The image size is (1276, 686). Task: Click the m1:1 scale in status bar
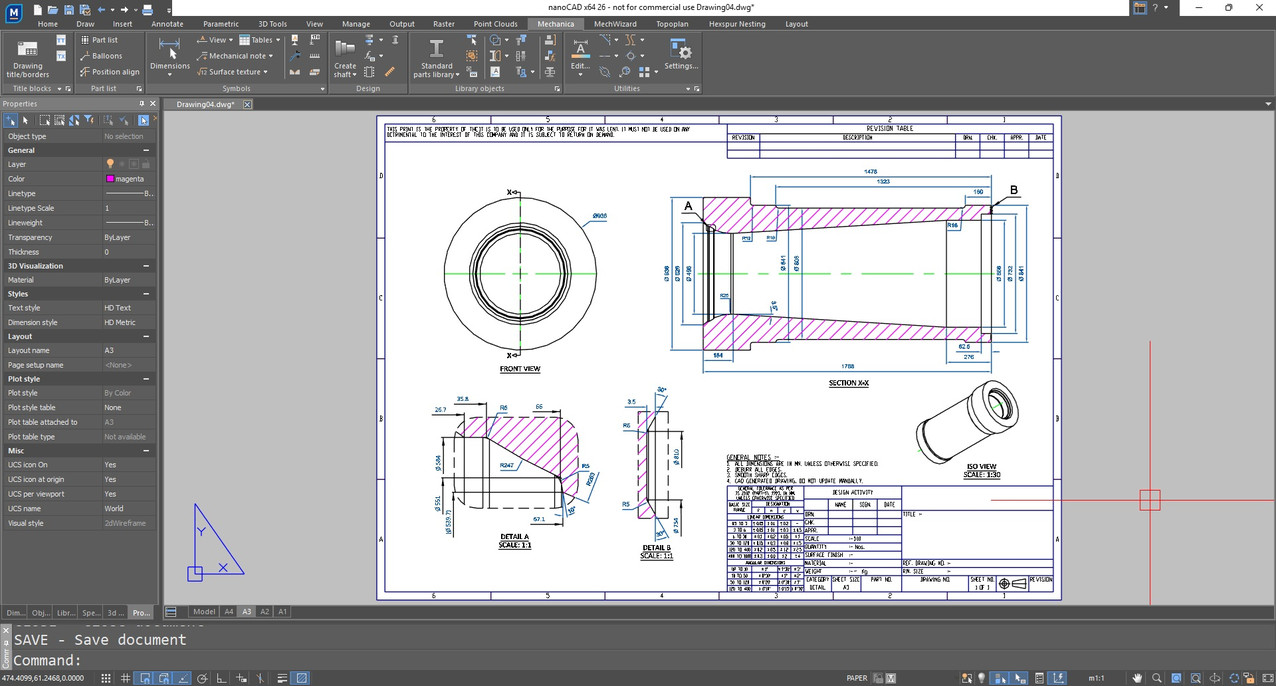pos(1097,678)
